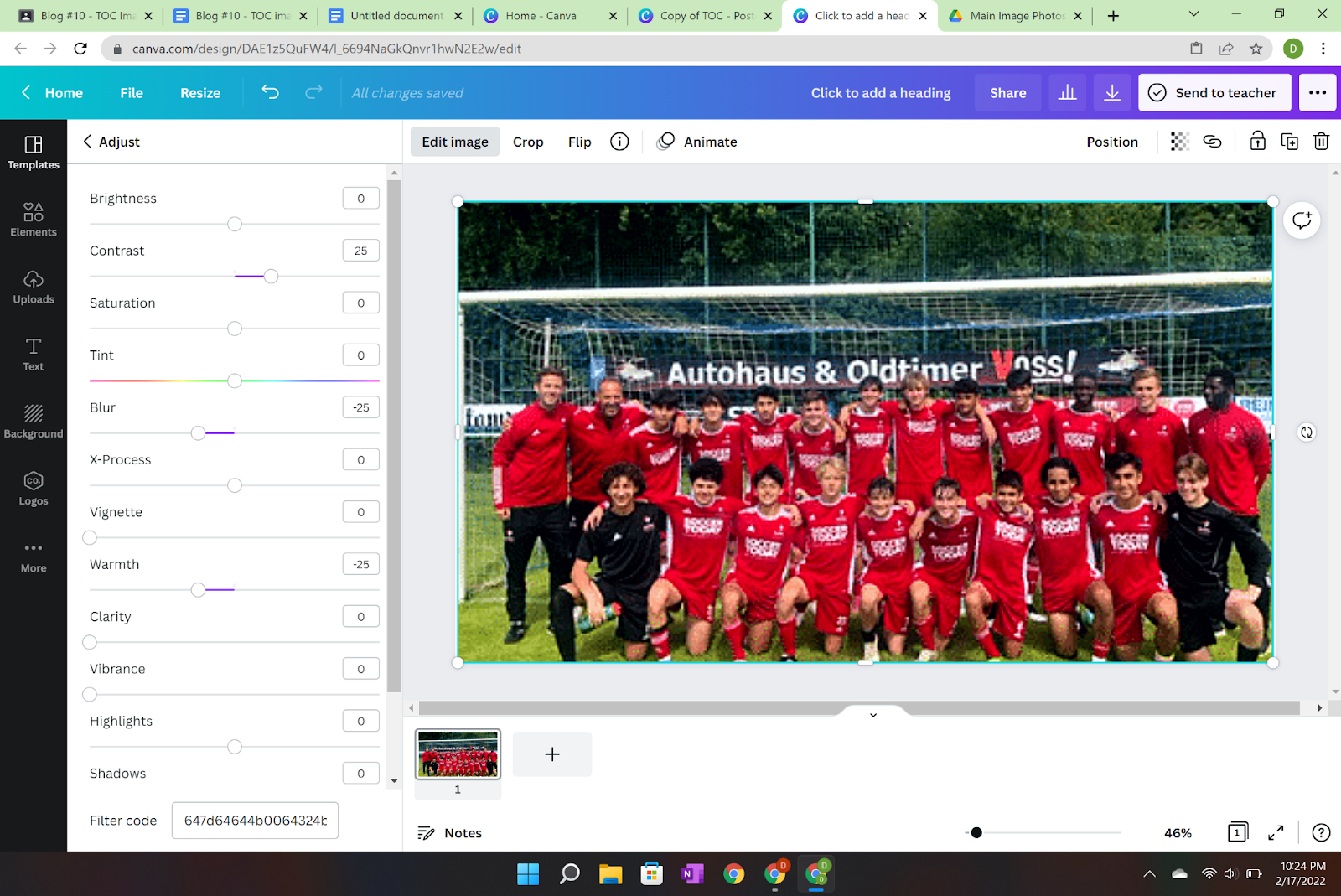Click the Home button with back chevron
The height and width of the screenshot is (896, 1341).
(x=52, y=92)
